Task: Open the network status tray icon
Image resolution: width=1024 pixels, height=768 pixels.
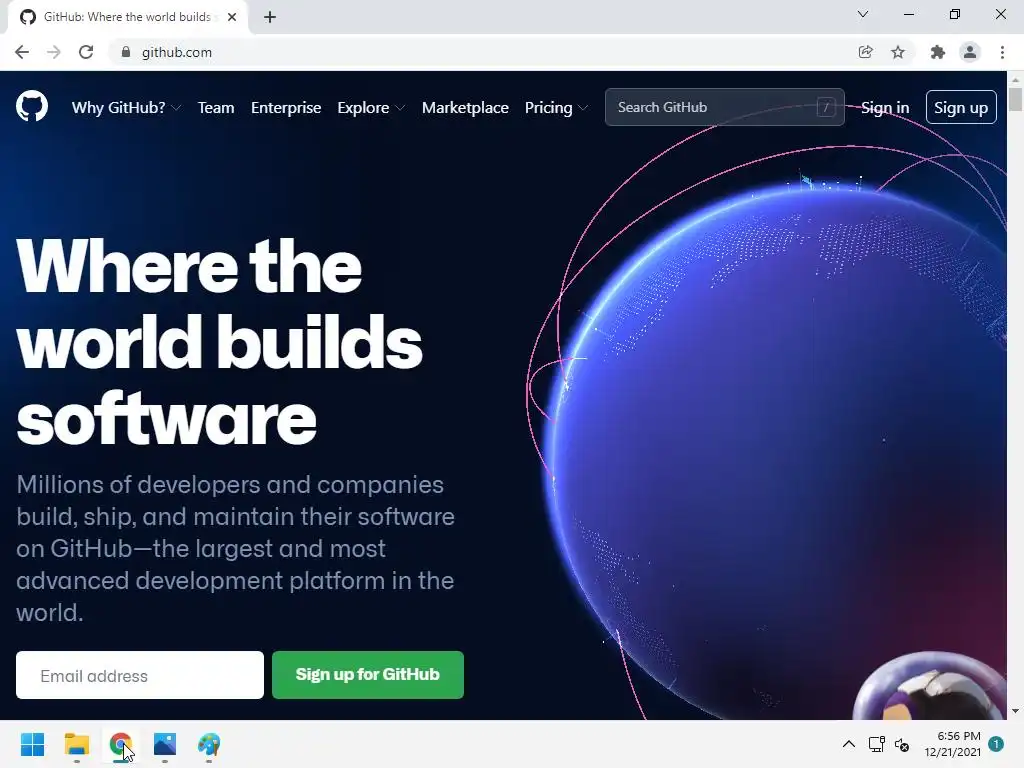Action: click(x=876, y=744)
